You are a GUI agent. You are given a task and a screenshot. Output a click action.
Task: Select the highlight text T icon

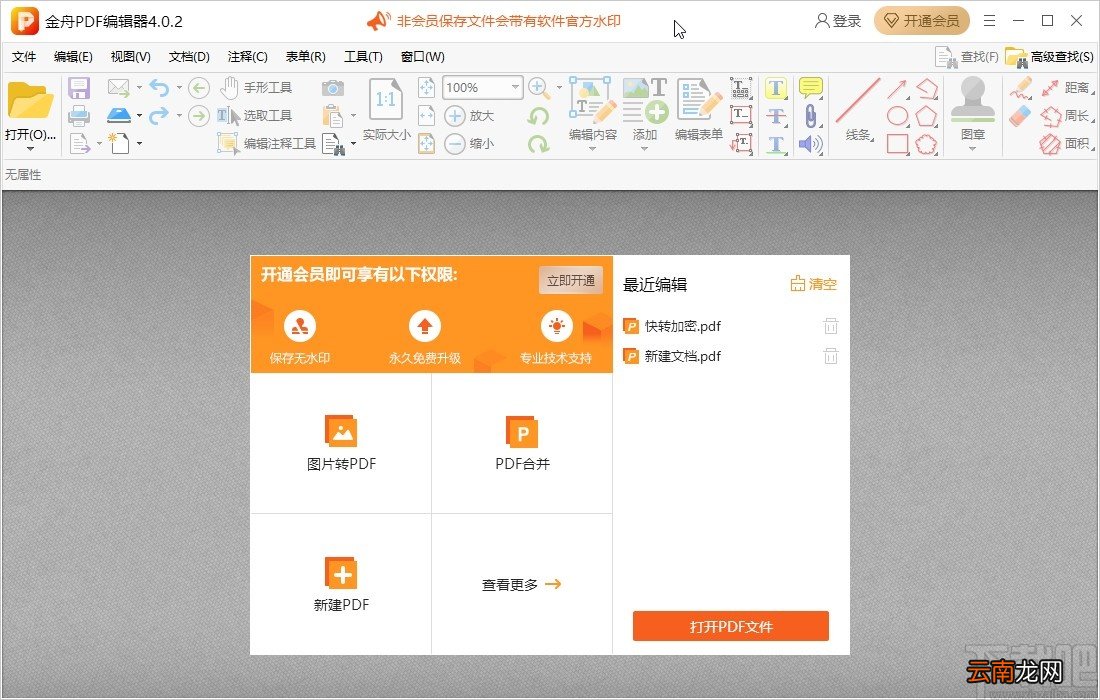coord(775,88)
